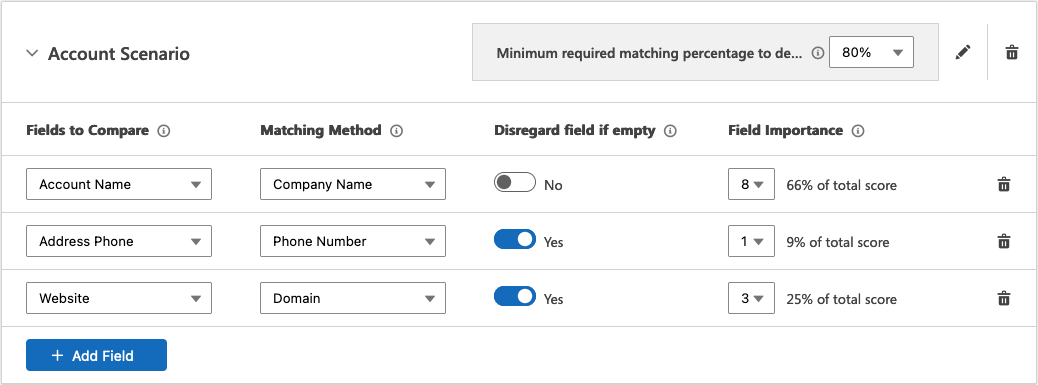Open importance dropdown showing 8

coord(751,185)
